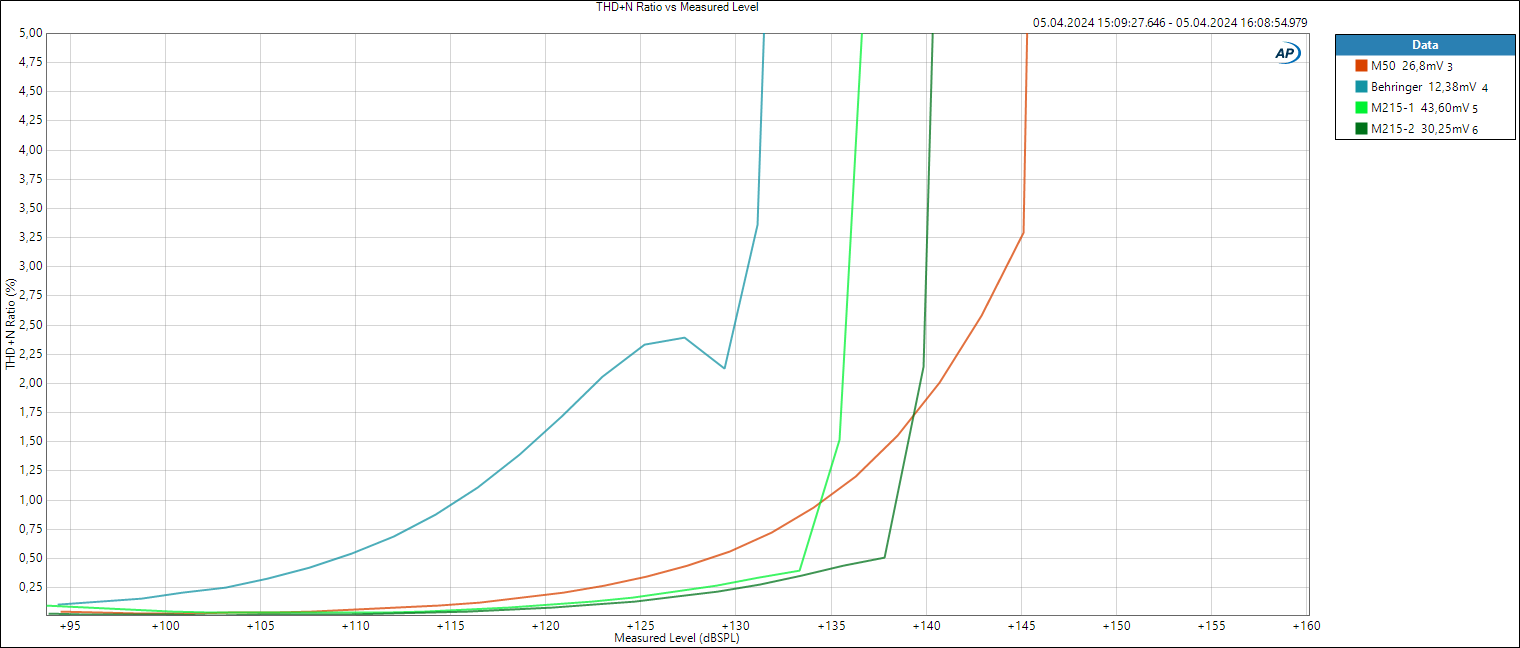
Task: Click the M215-2 dark green swatch
Action: click(1361, 129)
